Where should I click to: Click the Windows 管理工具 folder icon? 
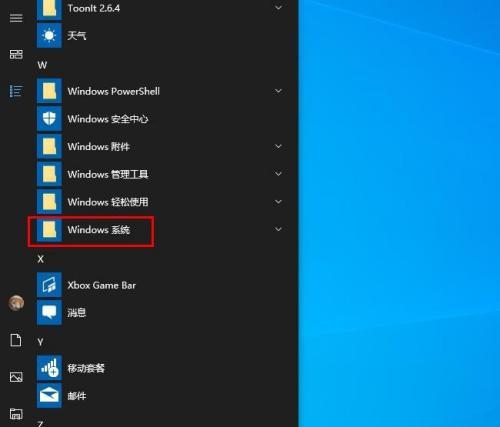coord(49,174)
